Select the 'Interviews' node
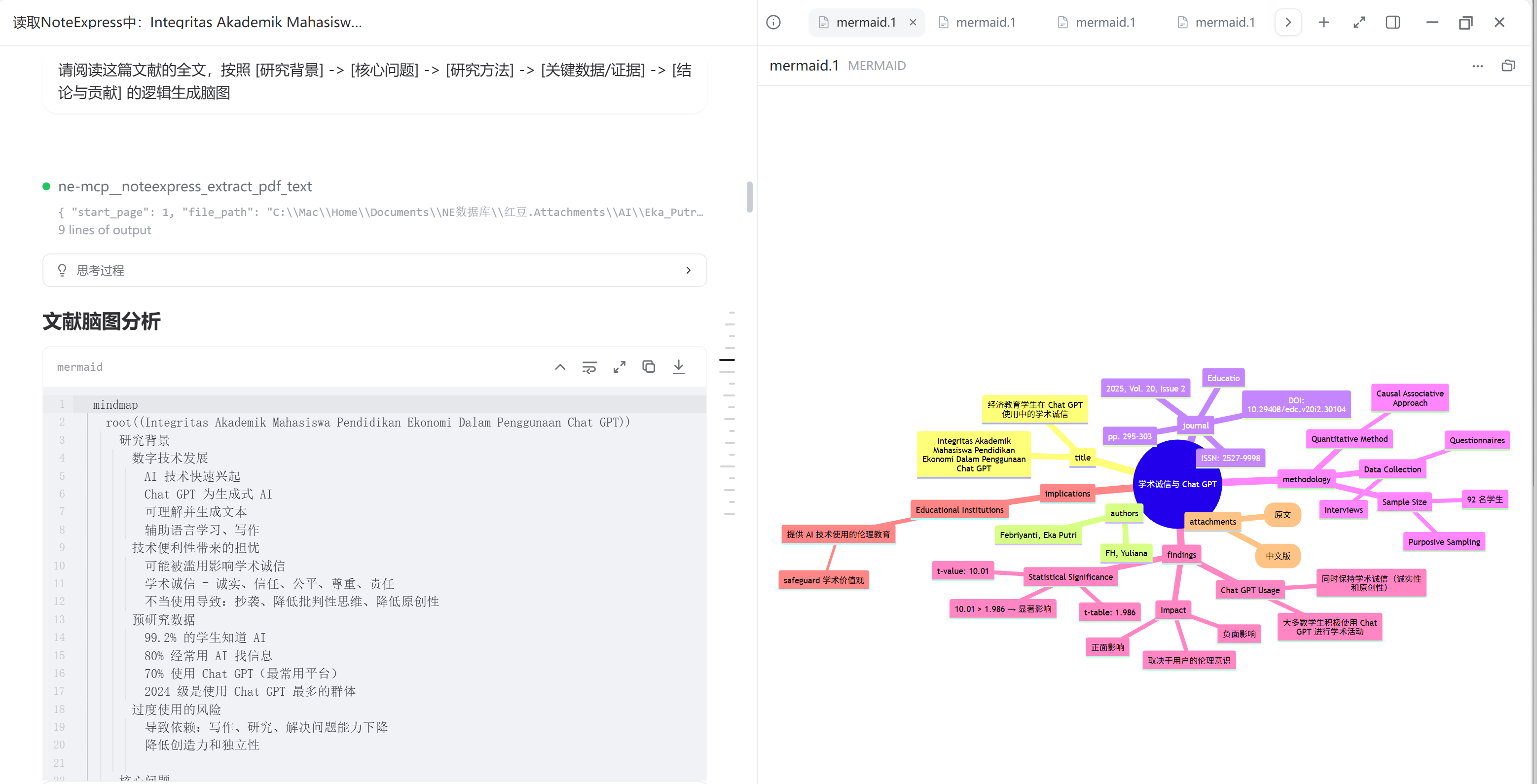The image size is (1537, 784). [1344, 510]
